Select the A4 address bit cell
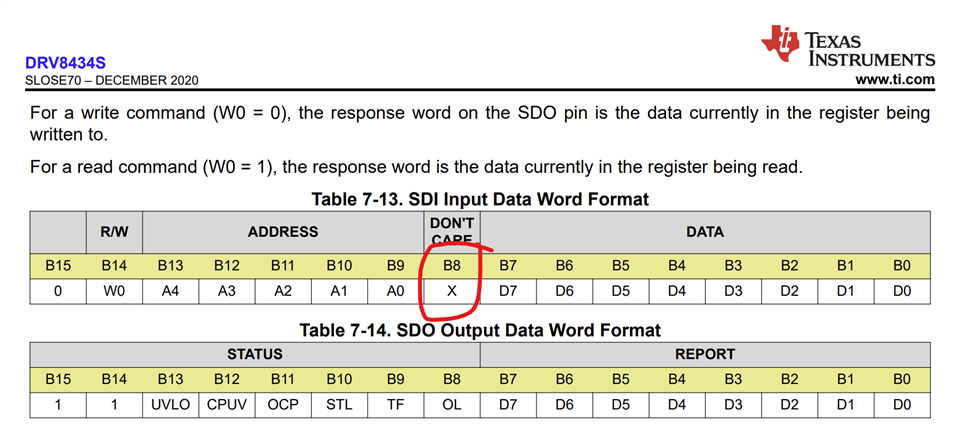The image size is (960, 426). coord(171,291)
